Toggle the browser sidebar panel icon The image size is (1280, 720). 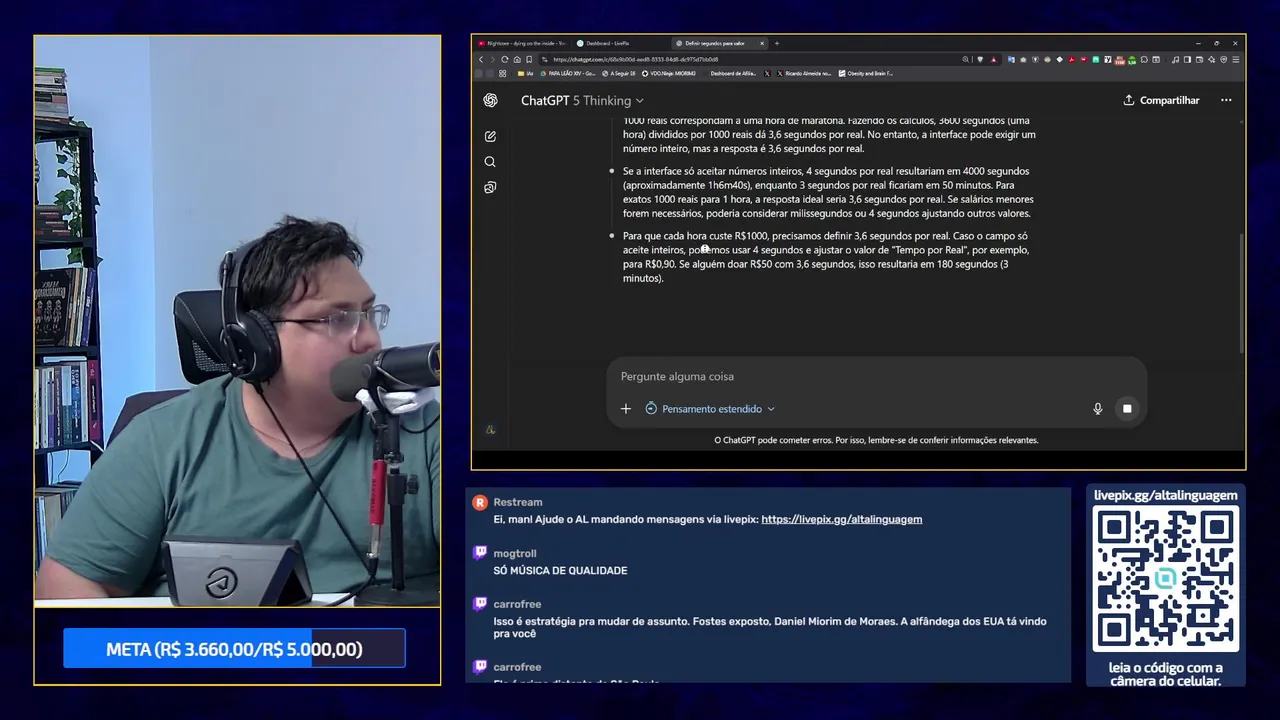[1187, 59]
